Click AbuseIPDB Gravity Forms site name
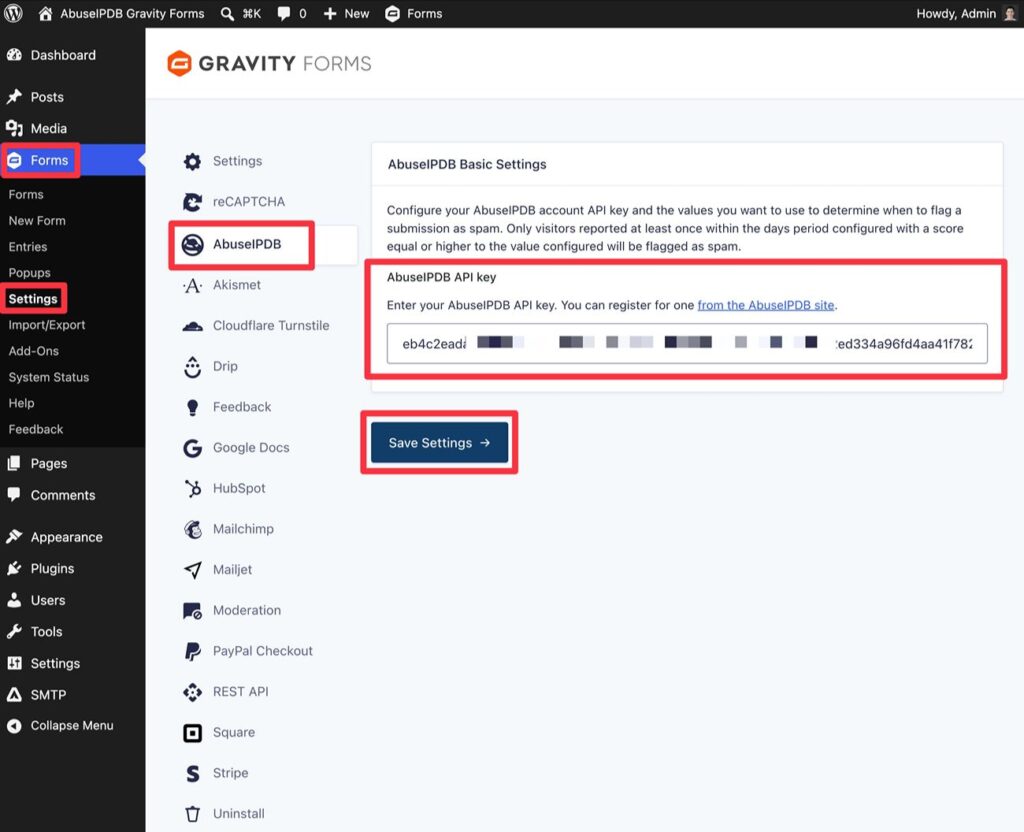Viewport: 1024px width, 832px height. click(132, 14)
